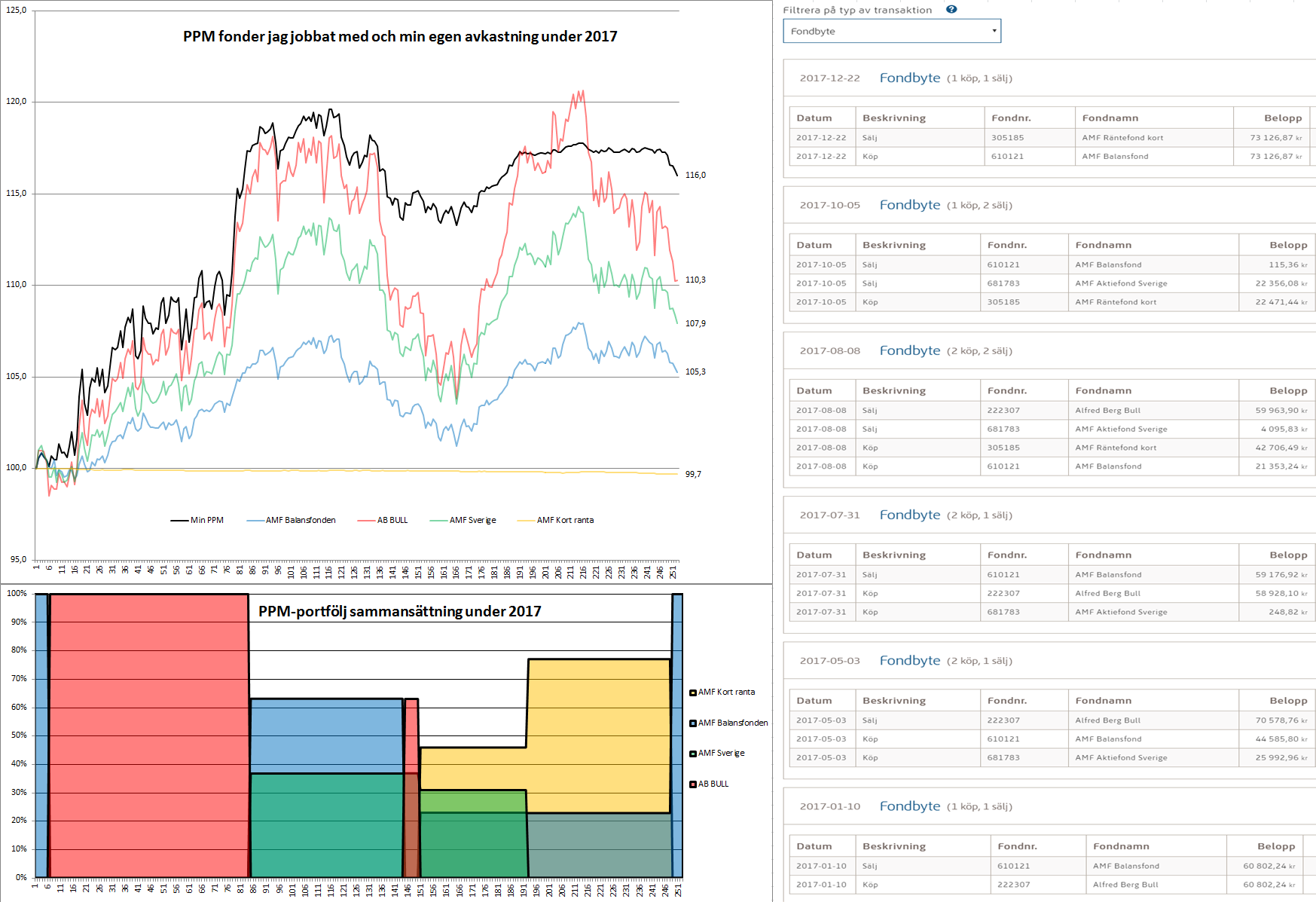Click the 'Filtrera på typ av transaktion' label
The height and width of the screenshot is (902, 1316).
pos(857,10)
